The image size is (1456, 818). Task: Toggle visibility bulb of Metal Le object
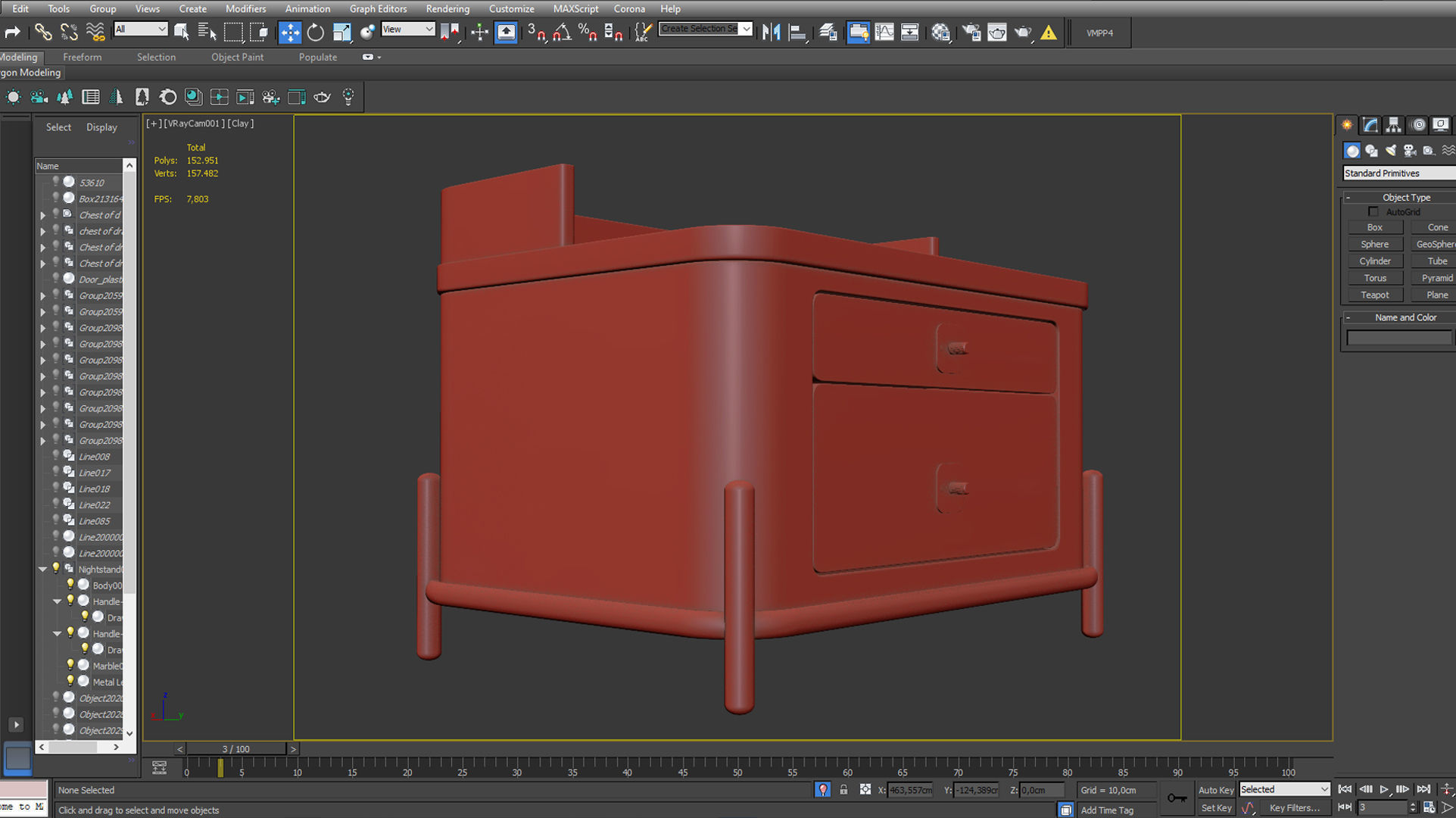[70, 682]
